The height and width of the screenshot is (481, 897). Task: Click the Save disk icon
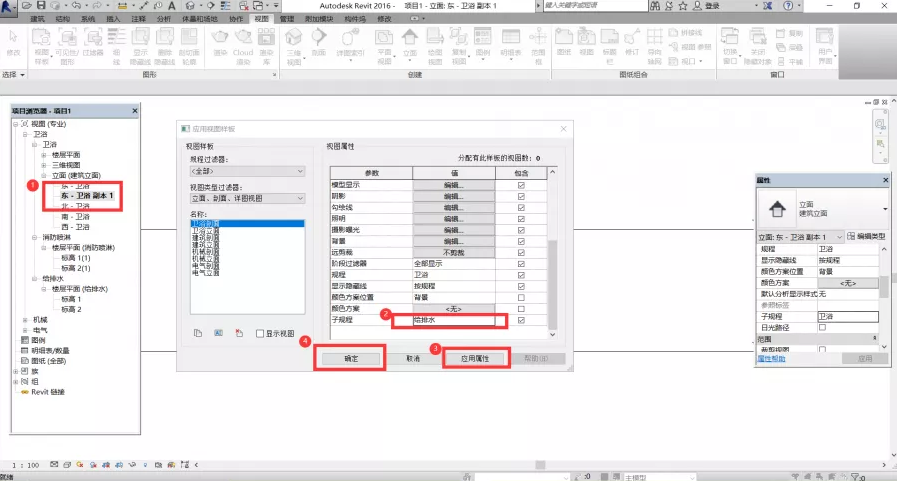point(41,6)
